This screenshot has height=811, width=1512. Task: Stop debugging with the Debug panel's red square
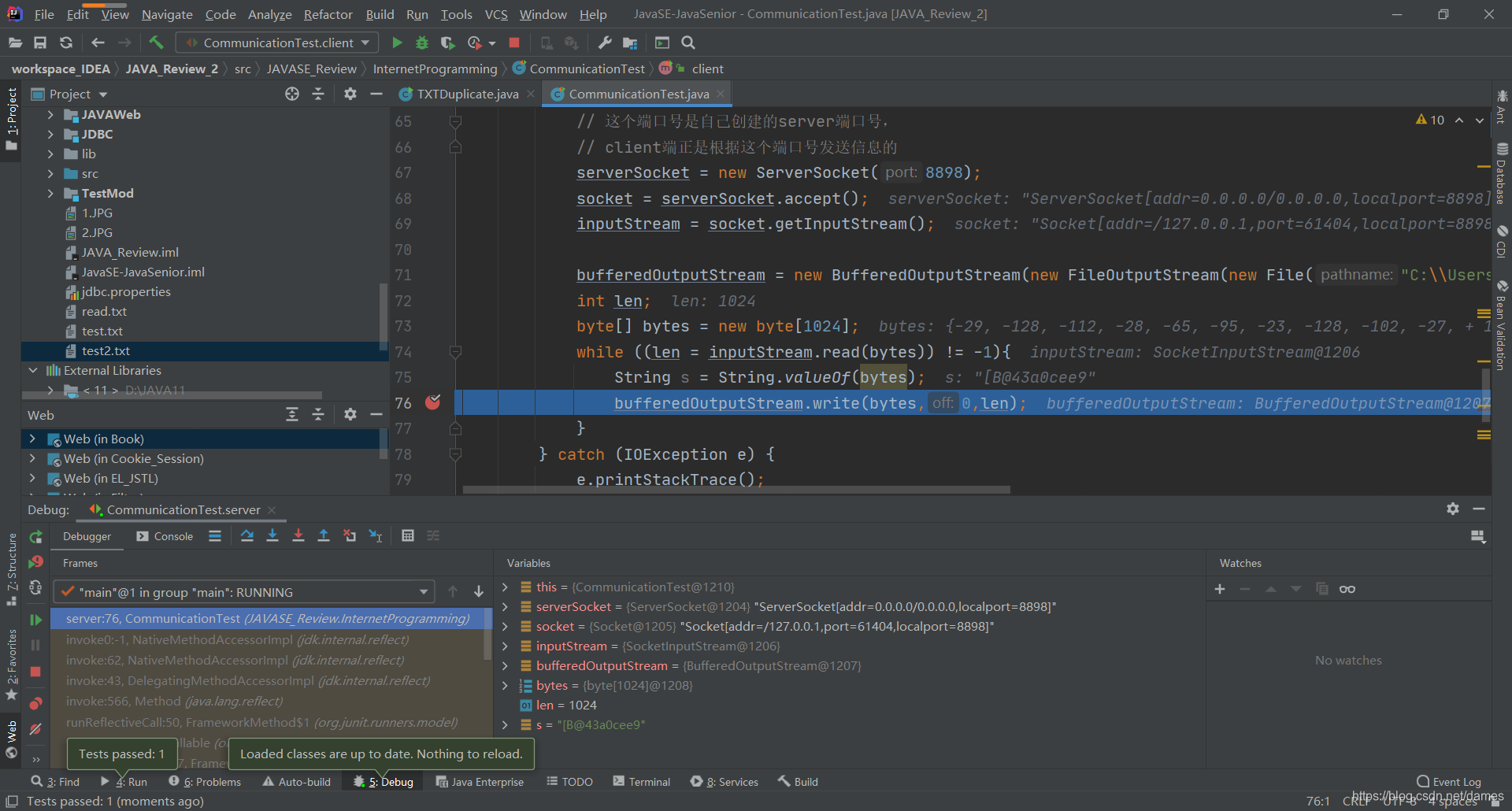coord(35,672)
